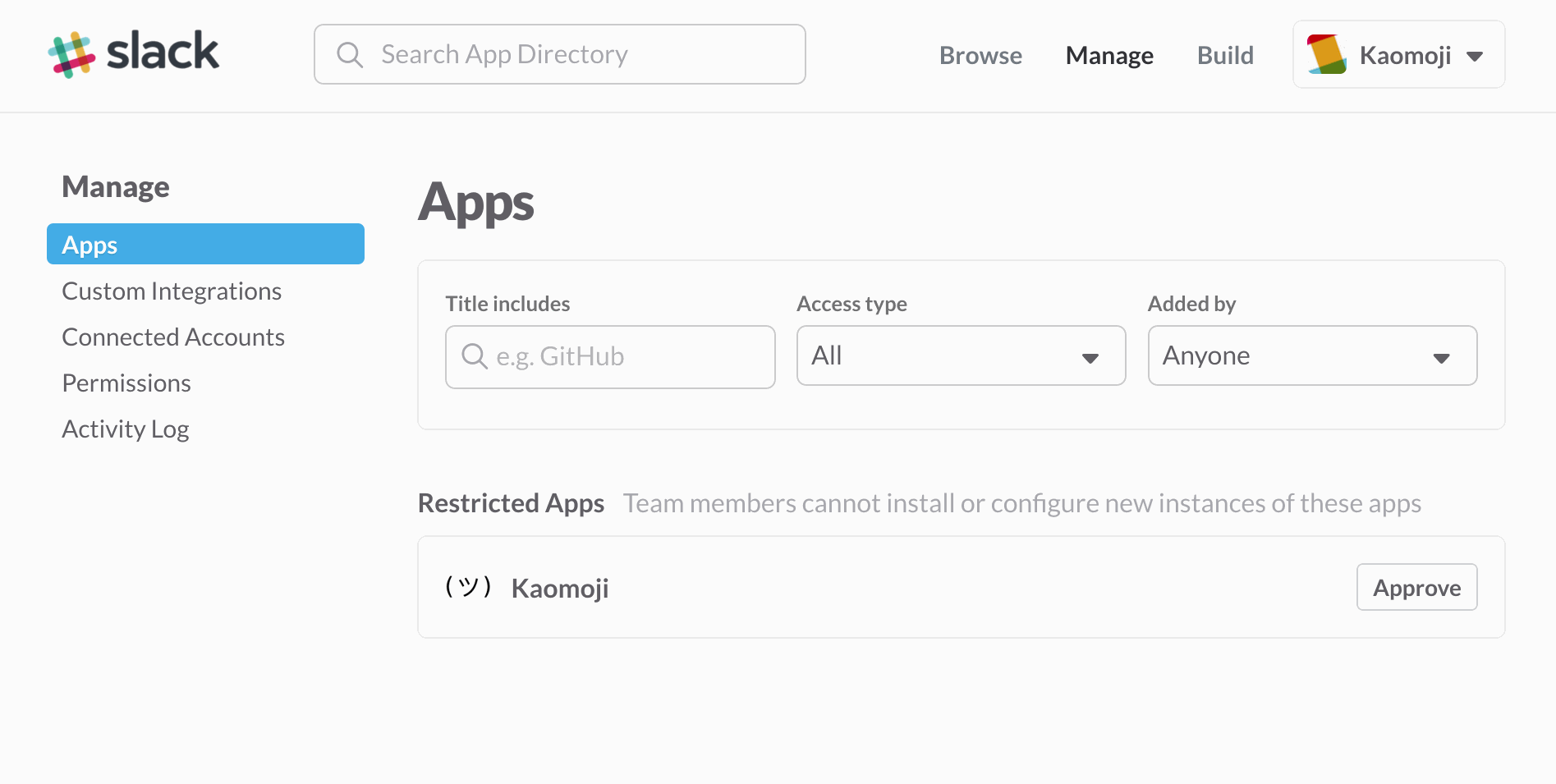Click the Slack logo
The width and height of the screenshot is (1556, 784).
pos(134,54)
